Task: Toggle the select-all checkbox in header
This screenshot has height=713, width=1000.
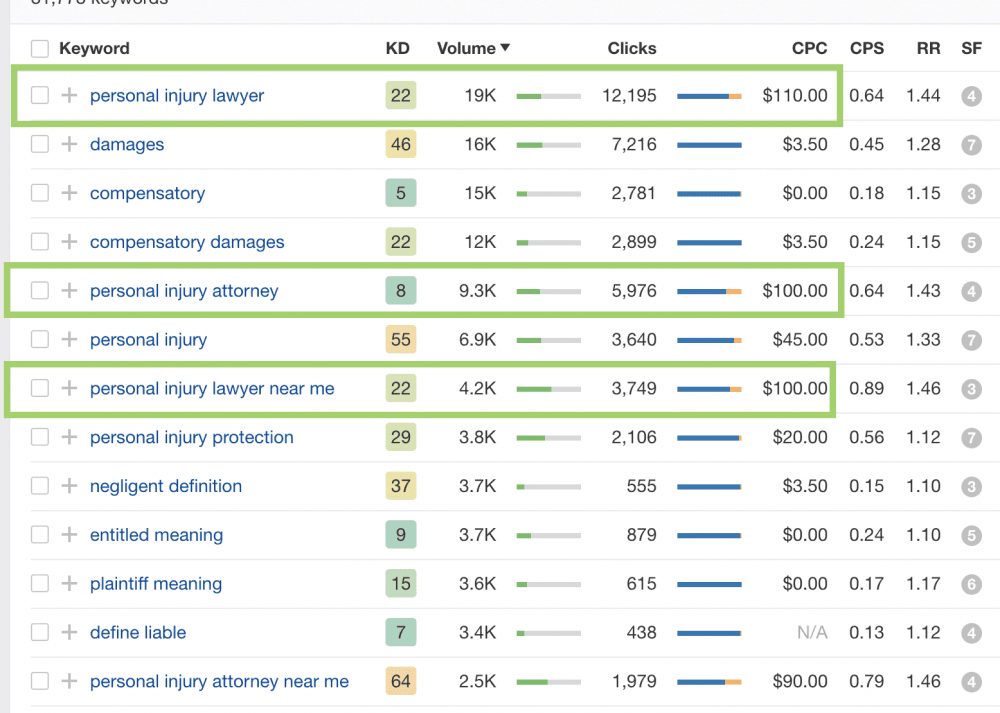Action: tap(40, 48)
